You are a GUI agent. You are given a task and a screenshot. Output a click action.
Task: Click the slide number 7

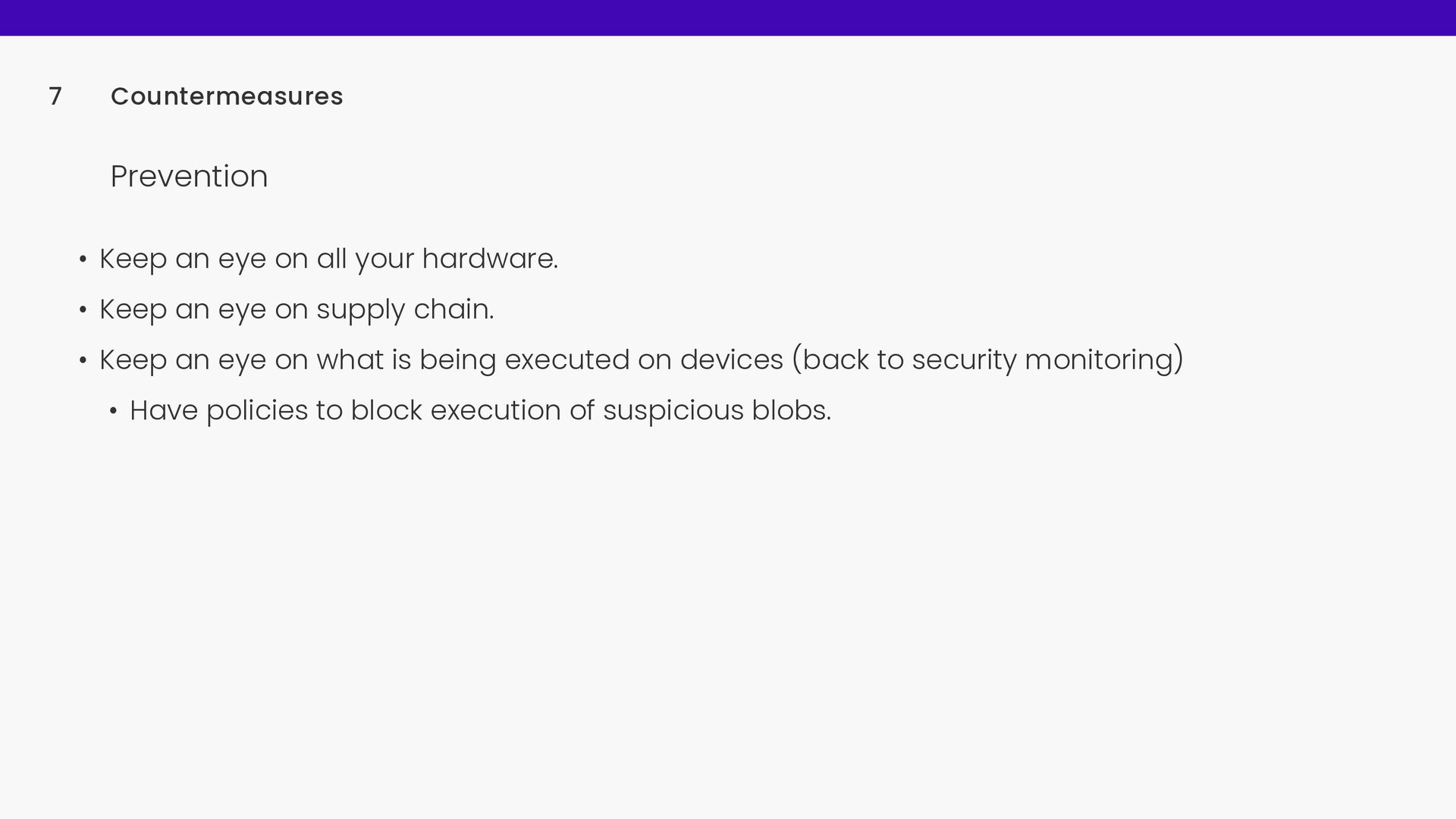click(55, 96)
